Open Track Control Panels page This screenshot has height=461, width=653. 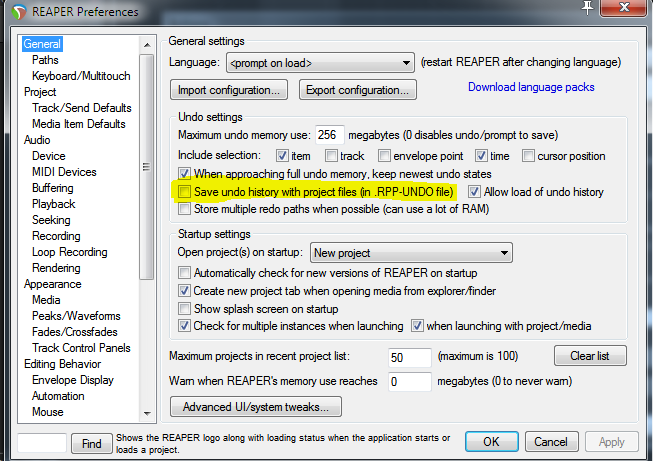[81, 348]
